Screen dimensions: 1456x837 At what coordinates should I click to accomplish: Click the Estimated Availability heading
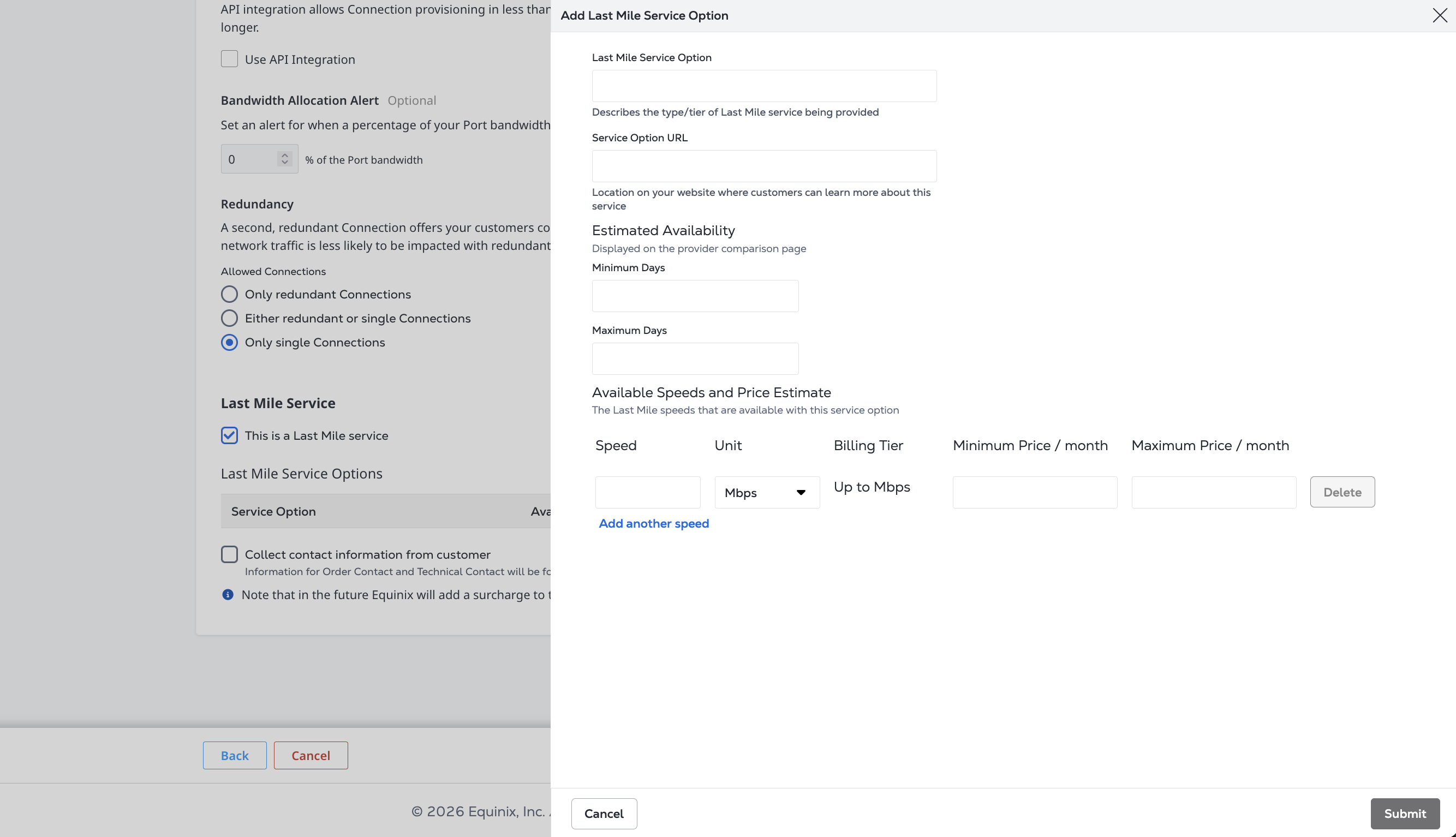click(664, 230)
